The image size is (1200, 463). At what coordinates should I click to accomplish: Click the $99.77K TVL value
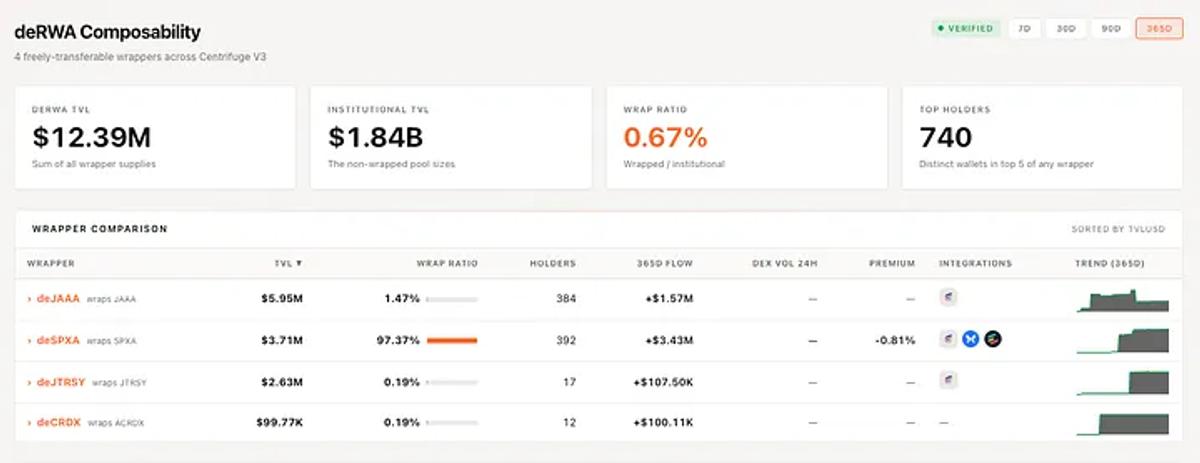279,422
